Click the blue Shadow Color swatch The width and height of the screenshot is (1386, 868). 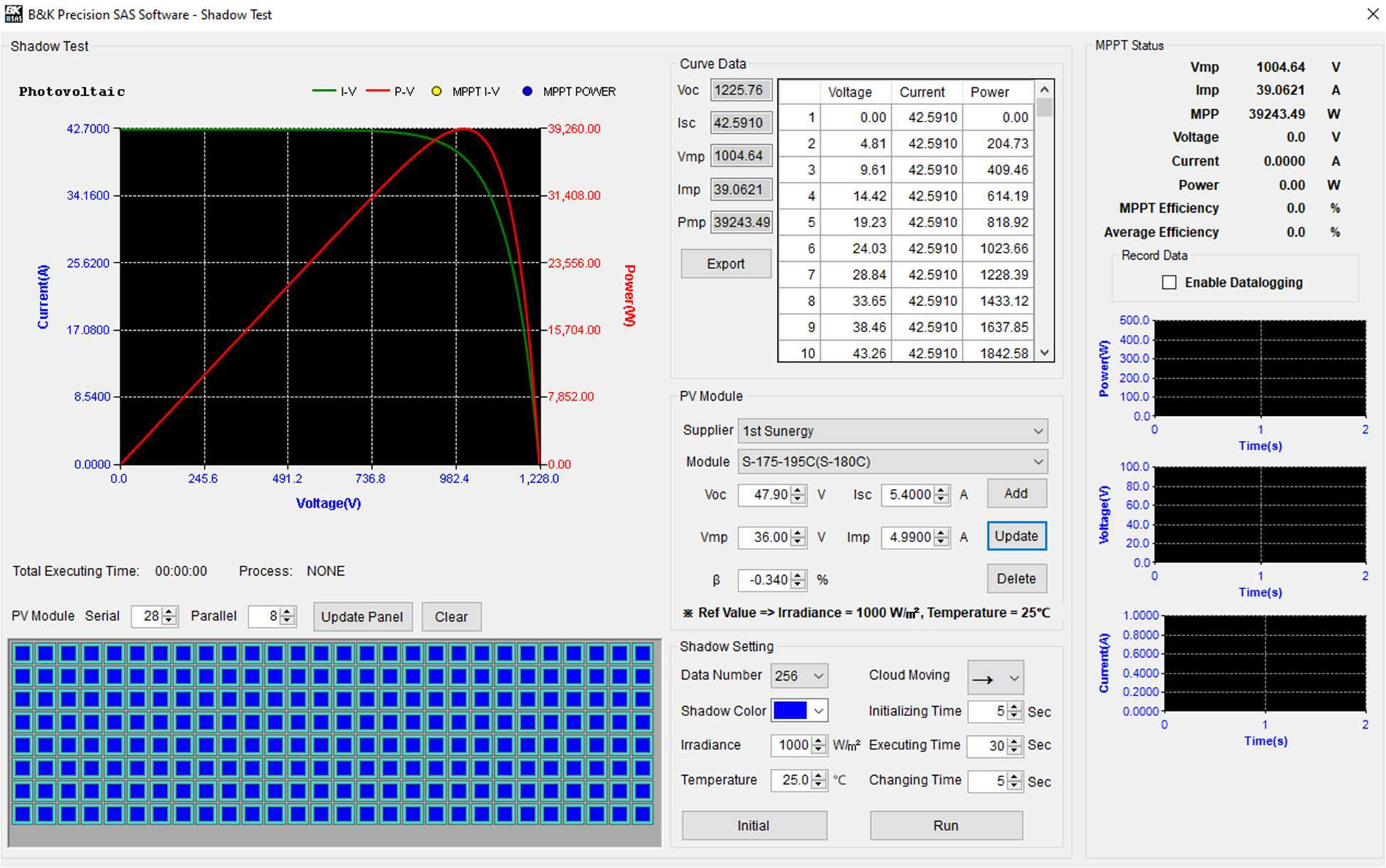pyautogui.click(x=790, y=710)
